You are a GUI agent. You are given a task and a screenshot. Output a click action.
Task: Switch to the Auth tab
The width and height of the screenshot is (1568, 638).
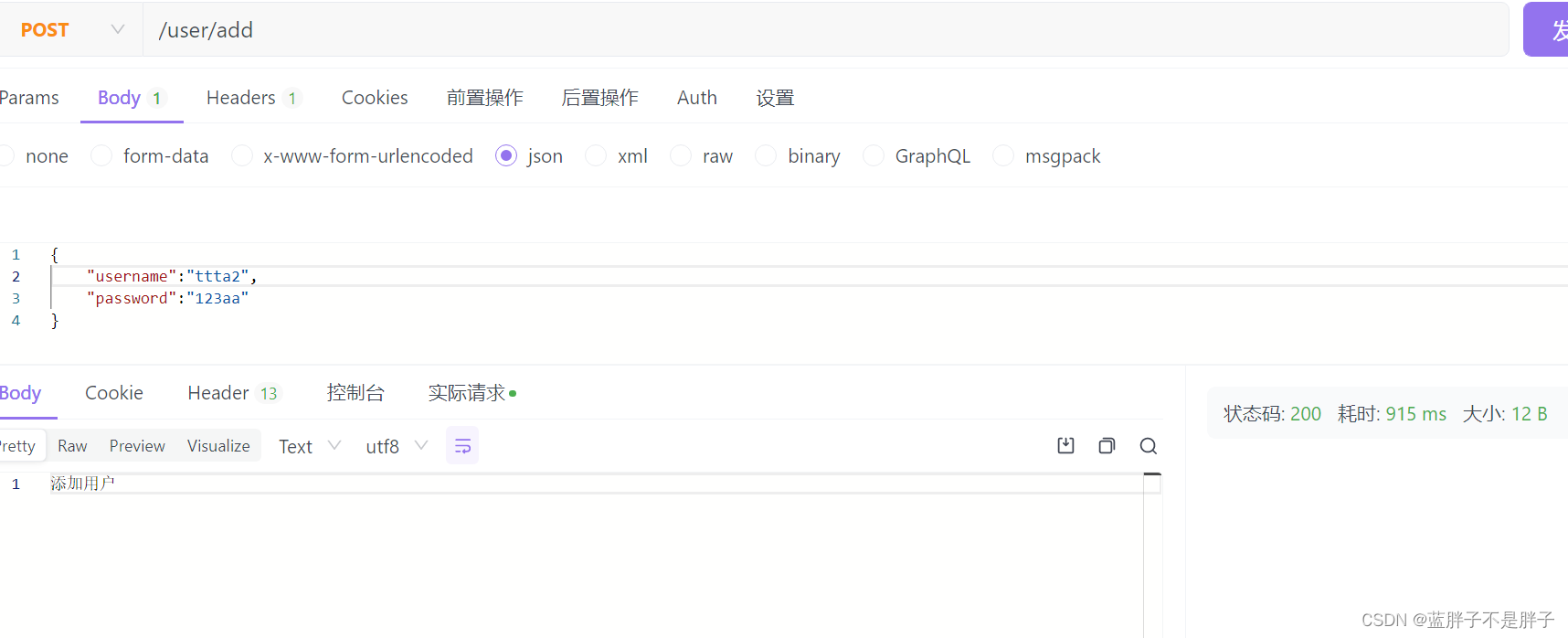(x=697, y=98)
